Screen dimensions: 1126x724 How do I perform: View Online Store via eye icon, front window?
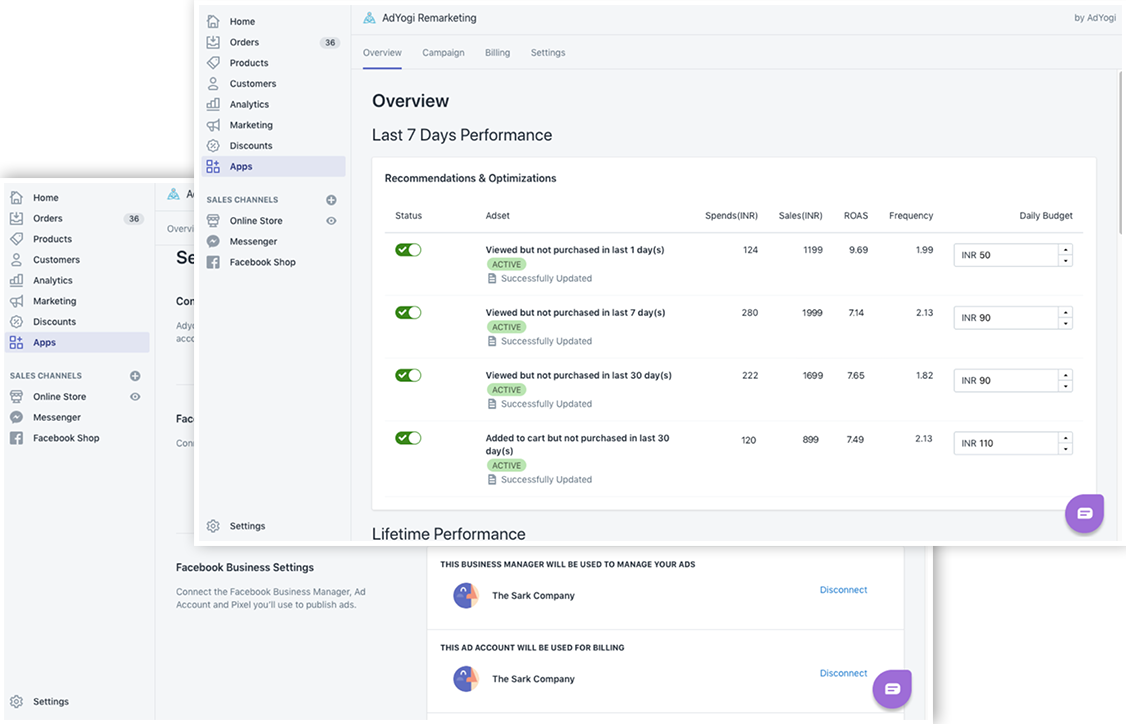(x=331, y=221)
